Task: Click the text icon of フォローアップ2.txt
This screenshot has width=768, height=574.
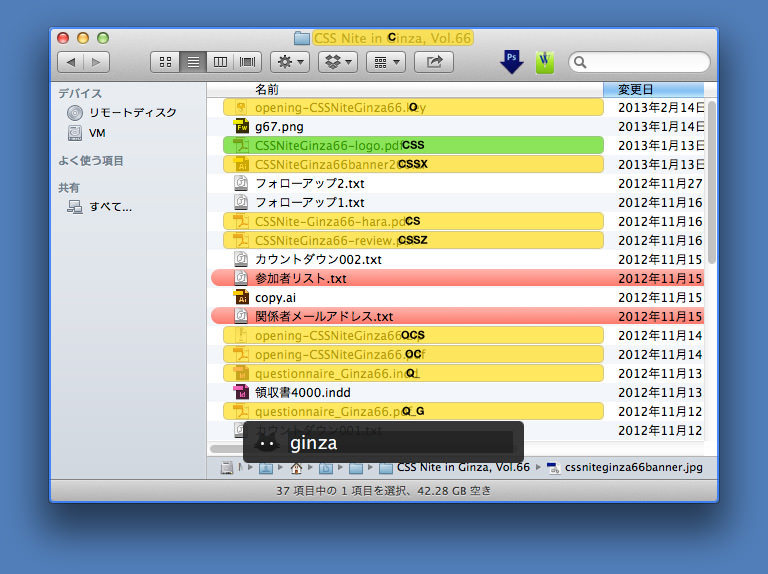Action: coord(241,183)
